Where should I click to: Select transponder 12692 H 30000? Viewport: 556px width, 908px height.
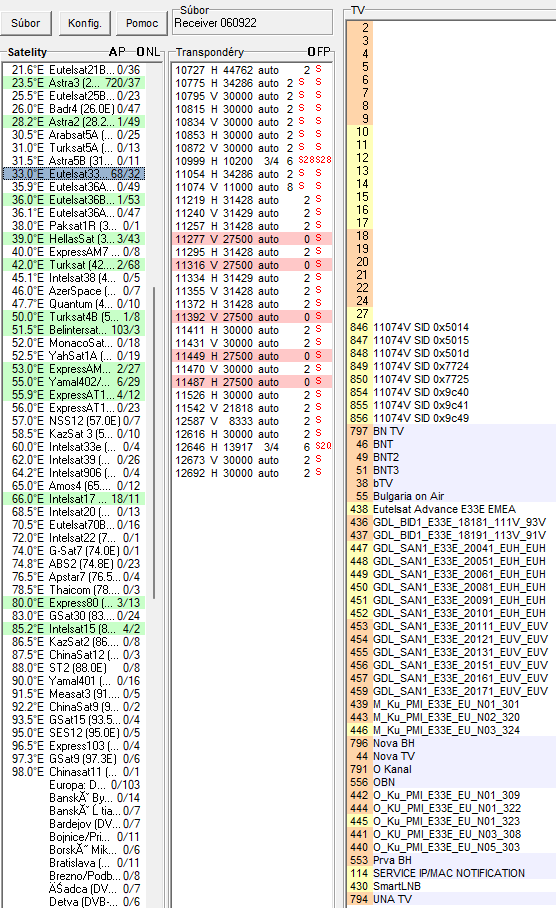click(x=253, y=473)
